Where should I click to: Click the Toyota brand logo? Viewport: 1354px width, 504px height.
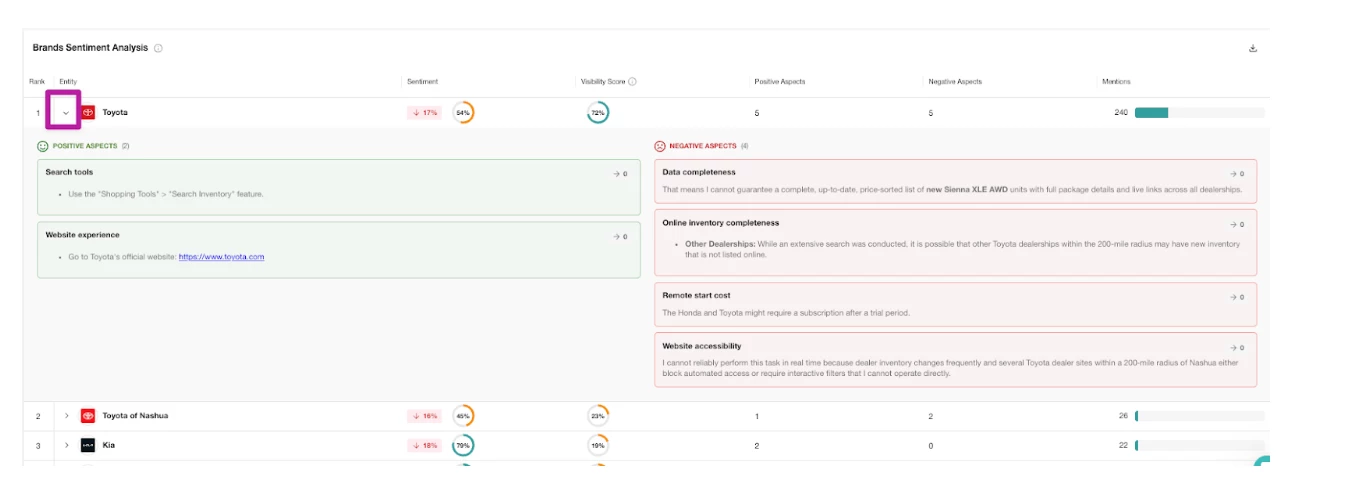88,113
